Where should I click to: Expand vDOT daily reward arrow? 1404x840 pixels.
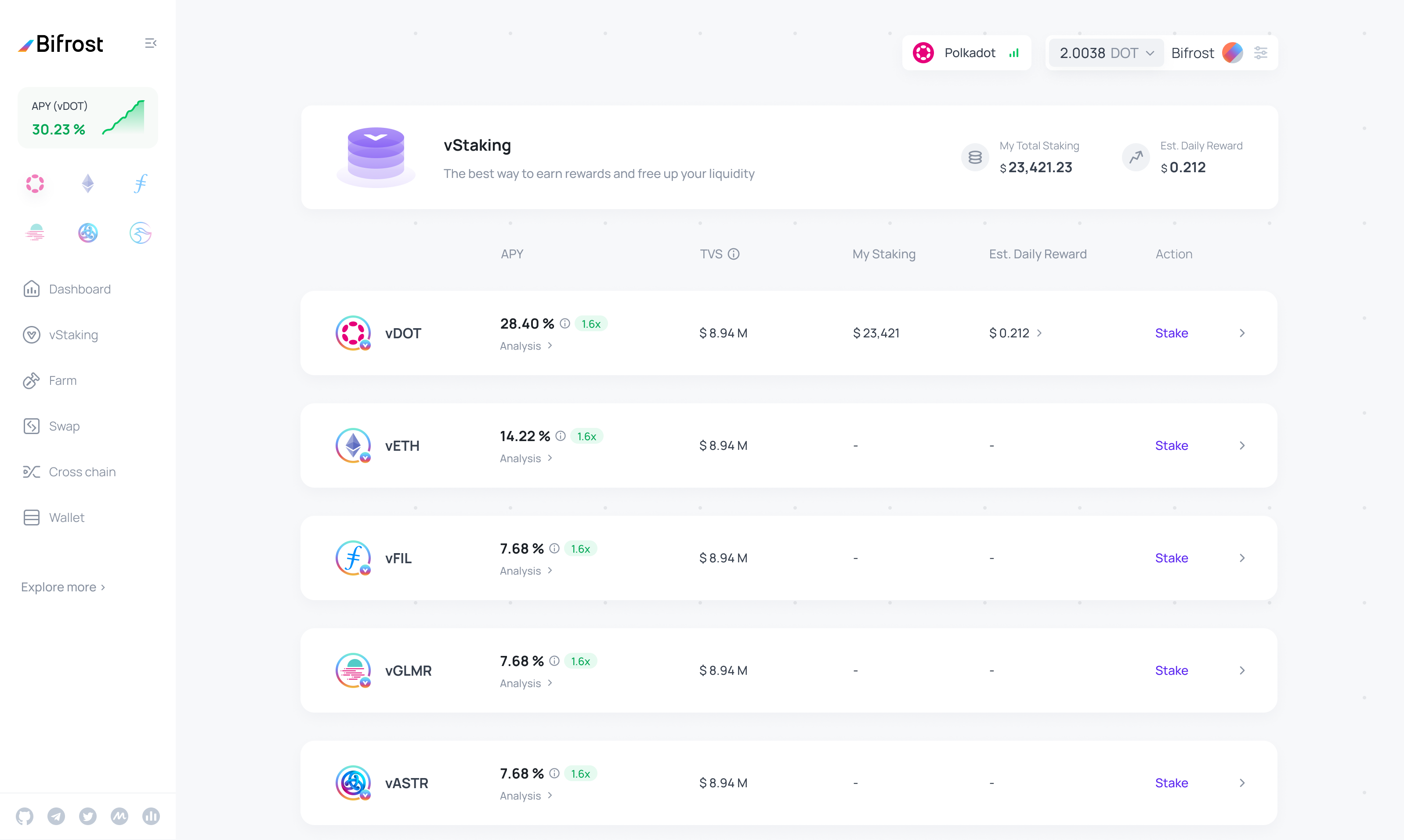[x=1039, y=333]
